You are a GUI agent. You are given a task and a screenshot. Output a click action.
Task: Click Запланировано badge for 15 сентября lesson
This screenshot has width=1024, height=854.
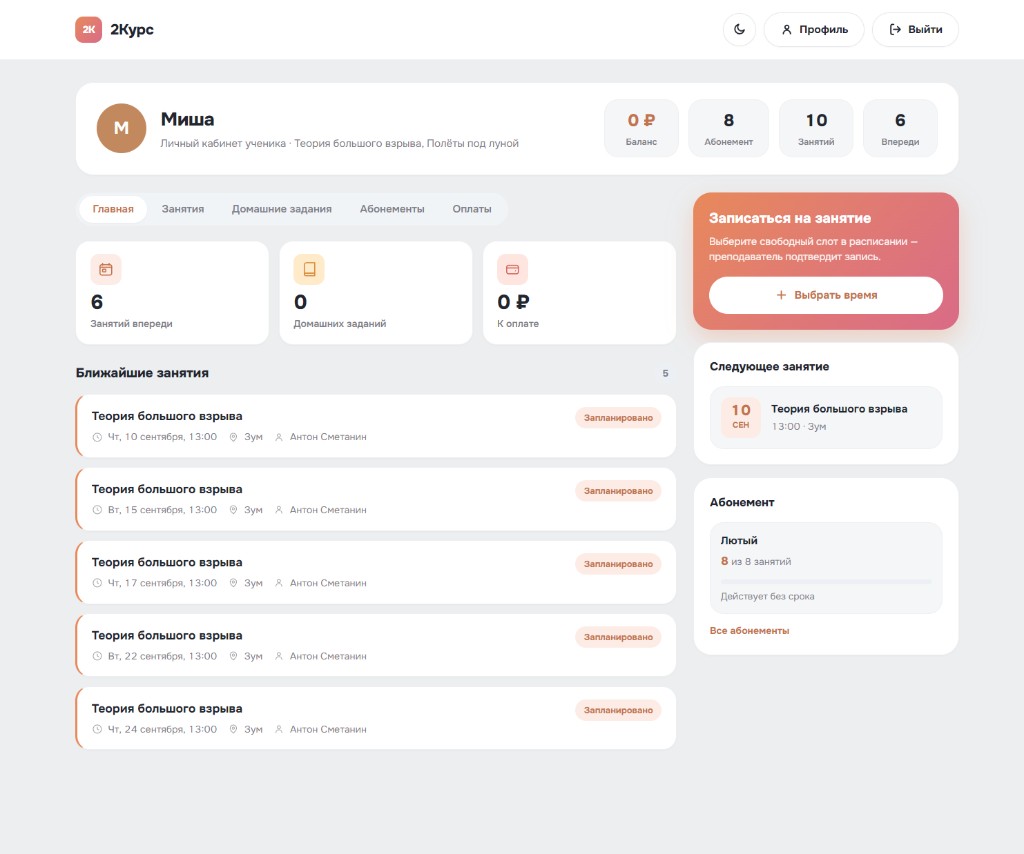[x=618, y=491]
